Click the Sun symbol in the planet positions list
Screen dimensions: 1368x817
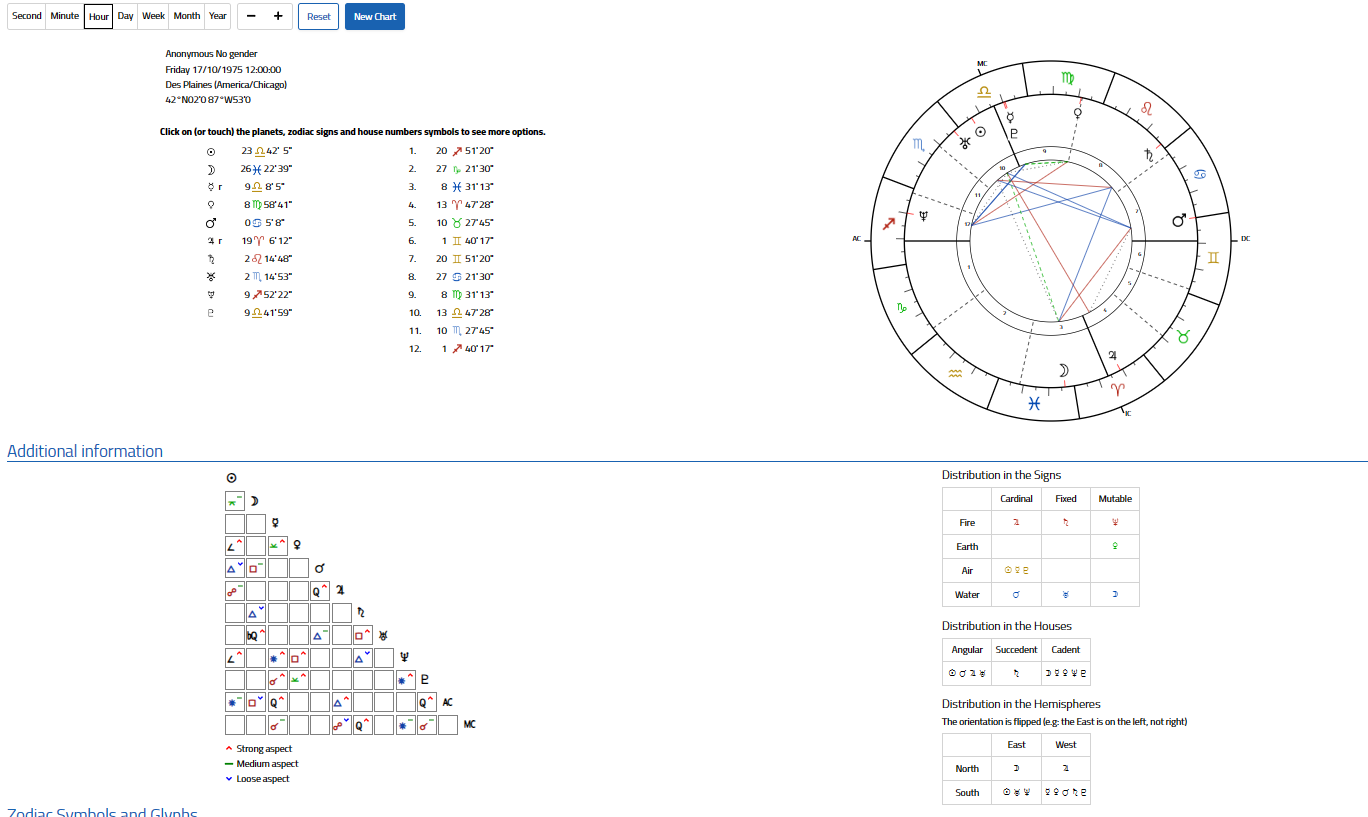[x=210, y=151]
